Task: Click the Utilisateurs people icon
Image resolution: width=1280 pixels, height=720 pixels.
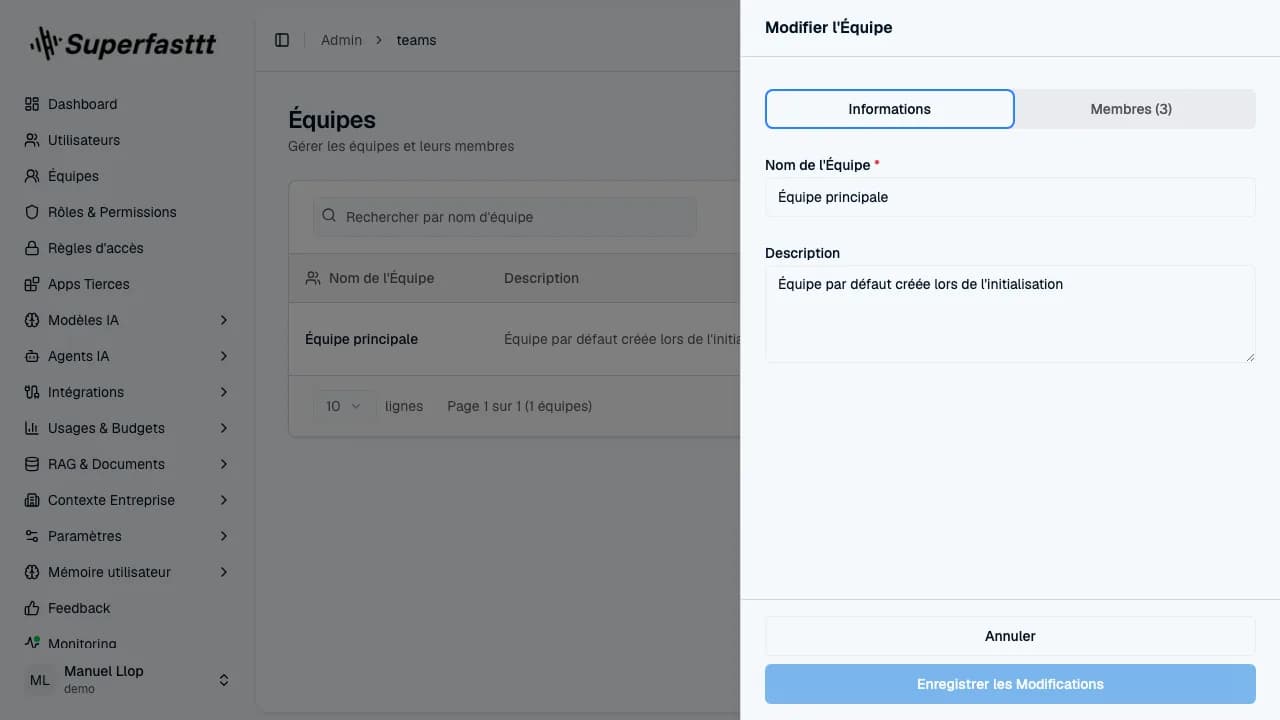Action: [32, 140]
